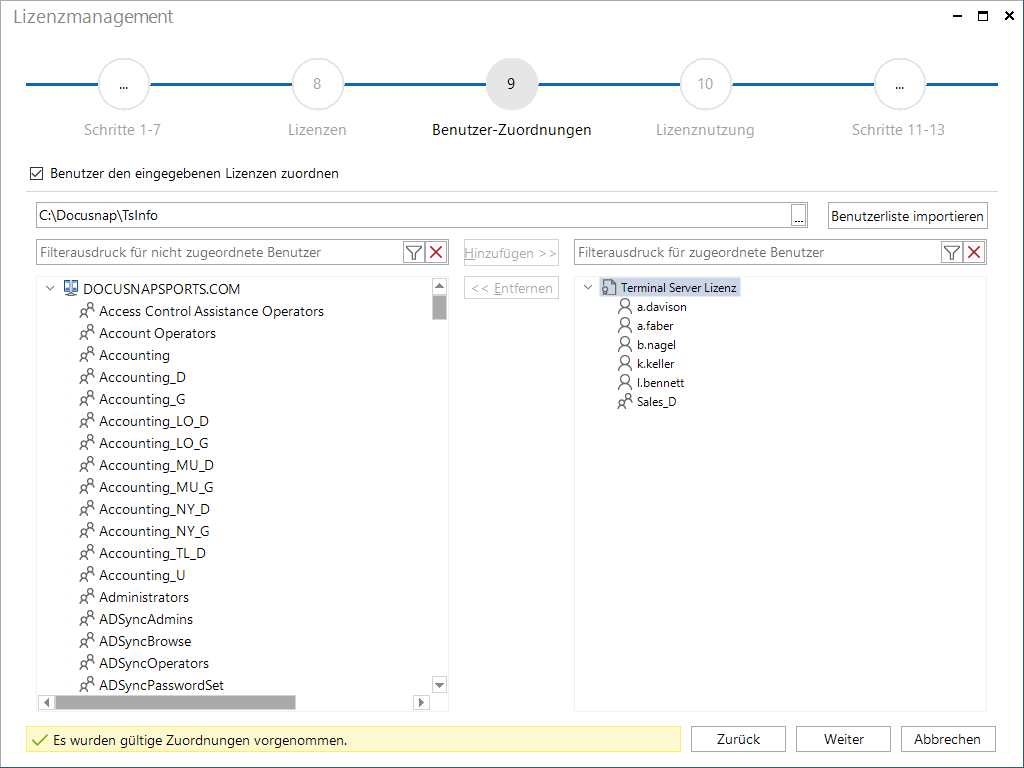1024x768 pixels.
Task: Click scroll down arrow of group list
Action: click(440, 685)
